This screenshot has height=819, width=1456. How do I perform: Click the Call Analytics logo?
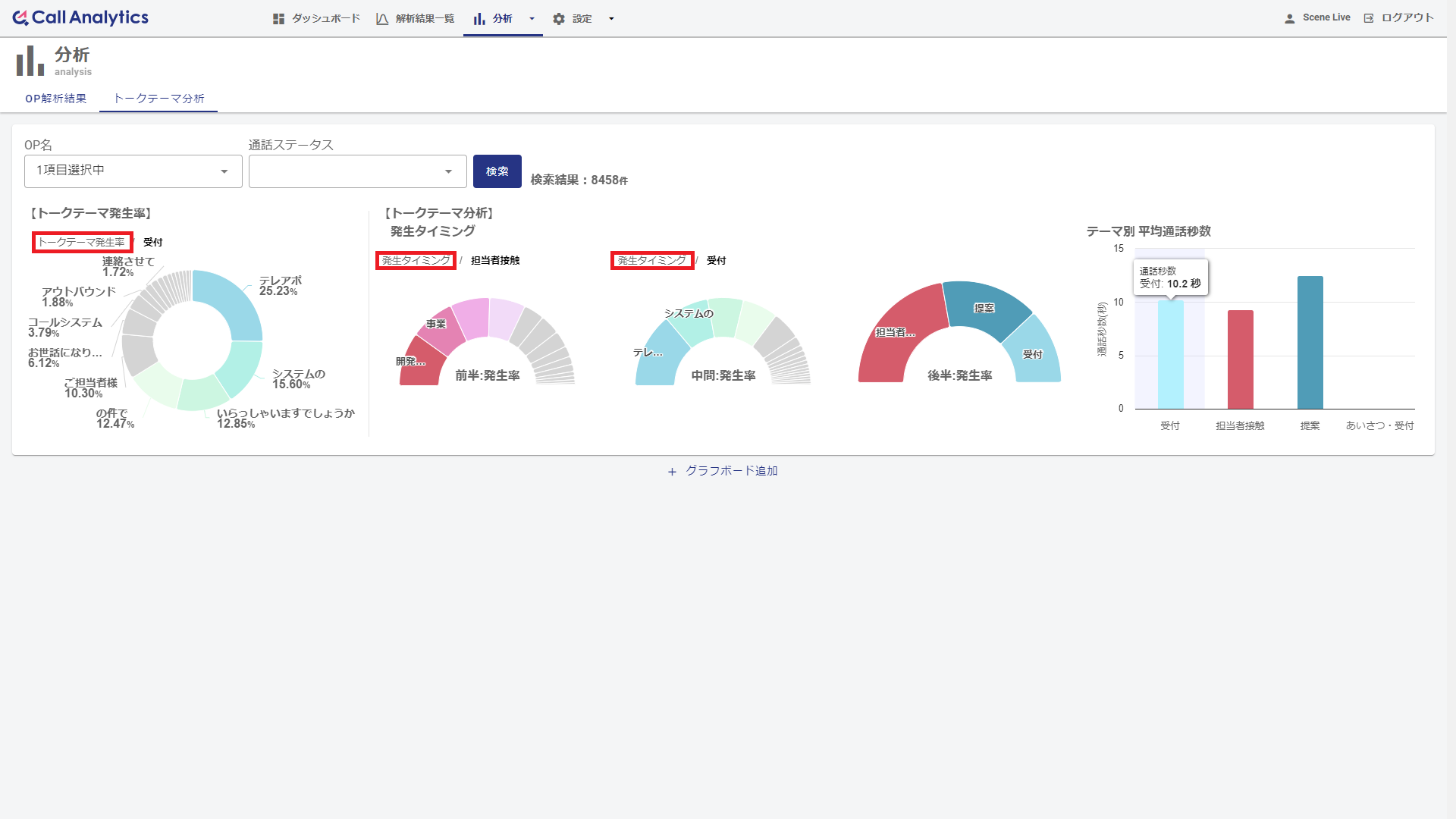pos(80,17)
